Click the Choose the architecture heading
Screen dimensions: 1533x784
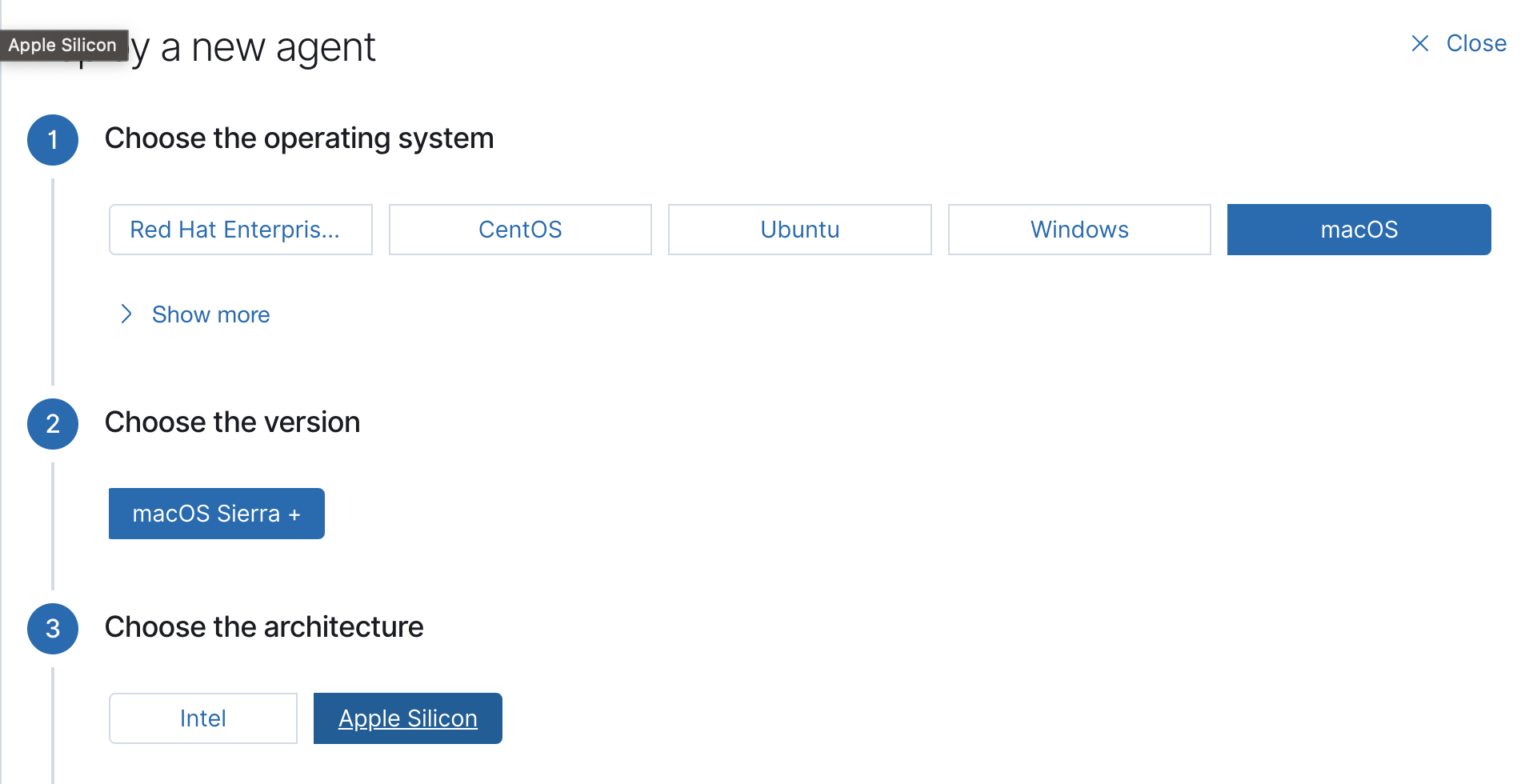coord(264,626)
